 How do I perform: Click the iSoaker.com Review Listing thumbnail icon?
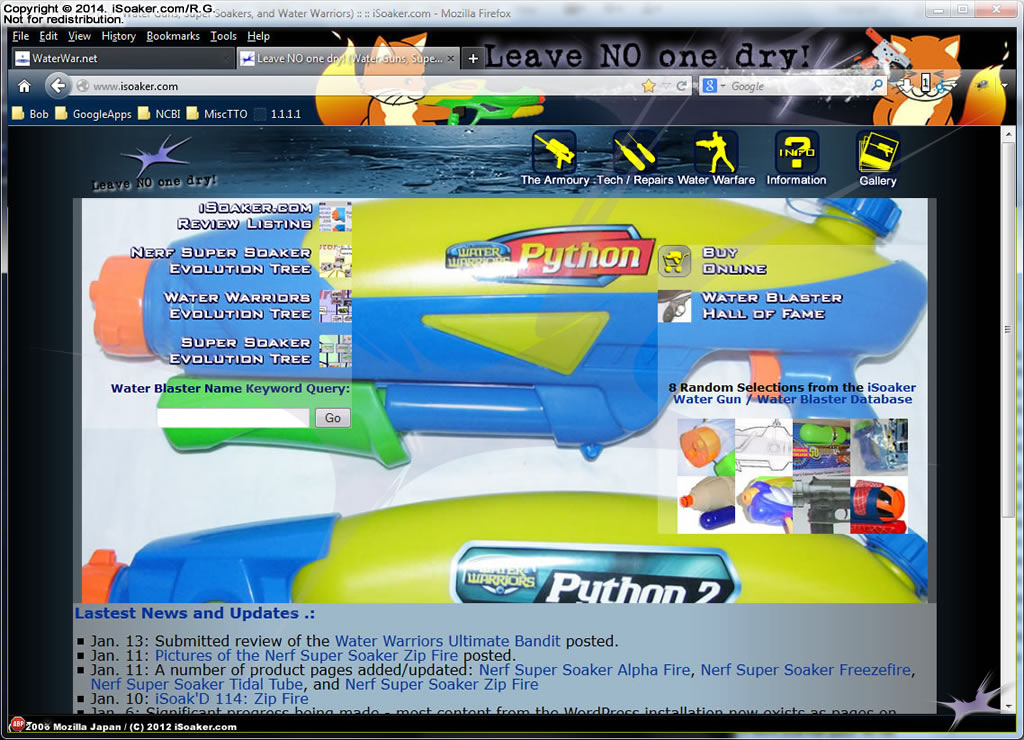pos(336,216)
